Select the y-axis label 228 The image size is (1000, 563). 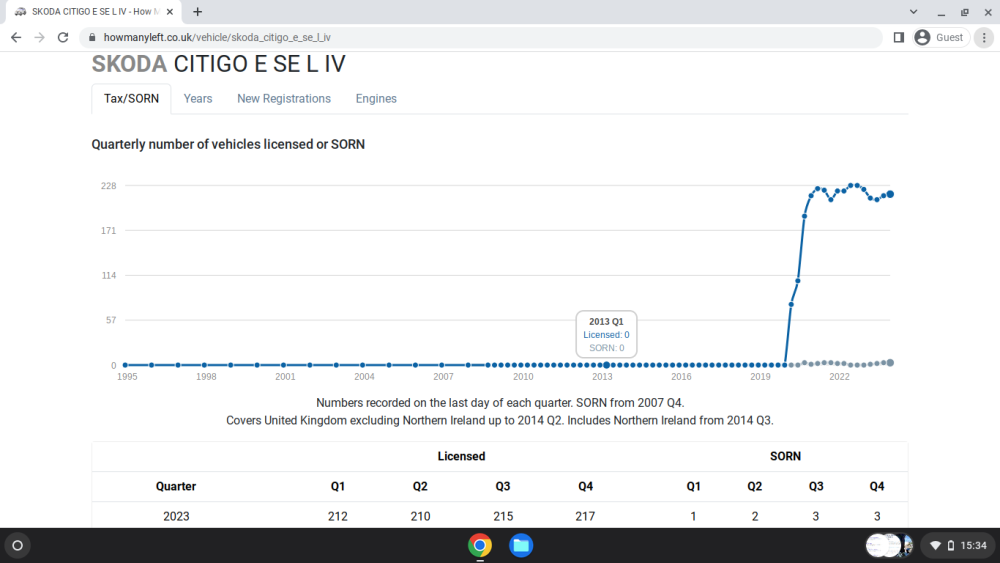point(108,186)
